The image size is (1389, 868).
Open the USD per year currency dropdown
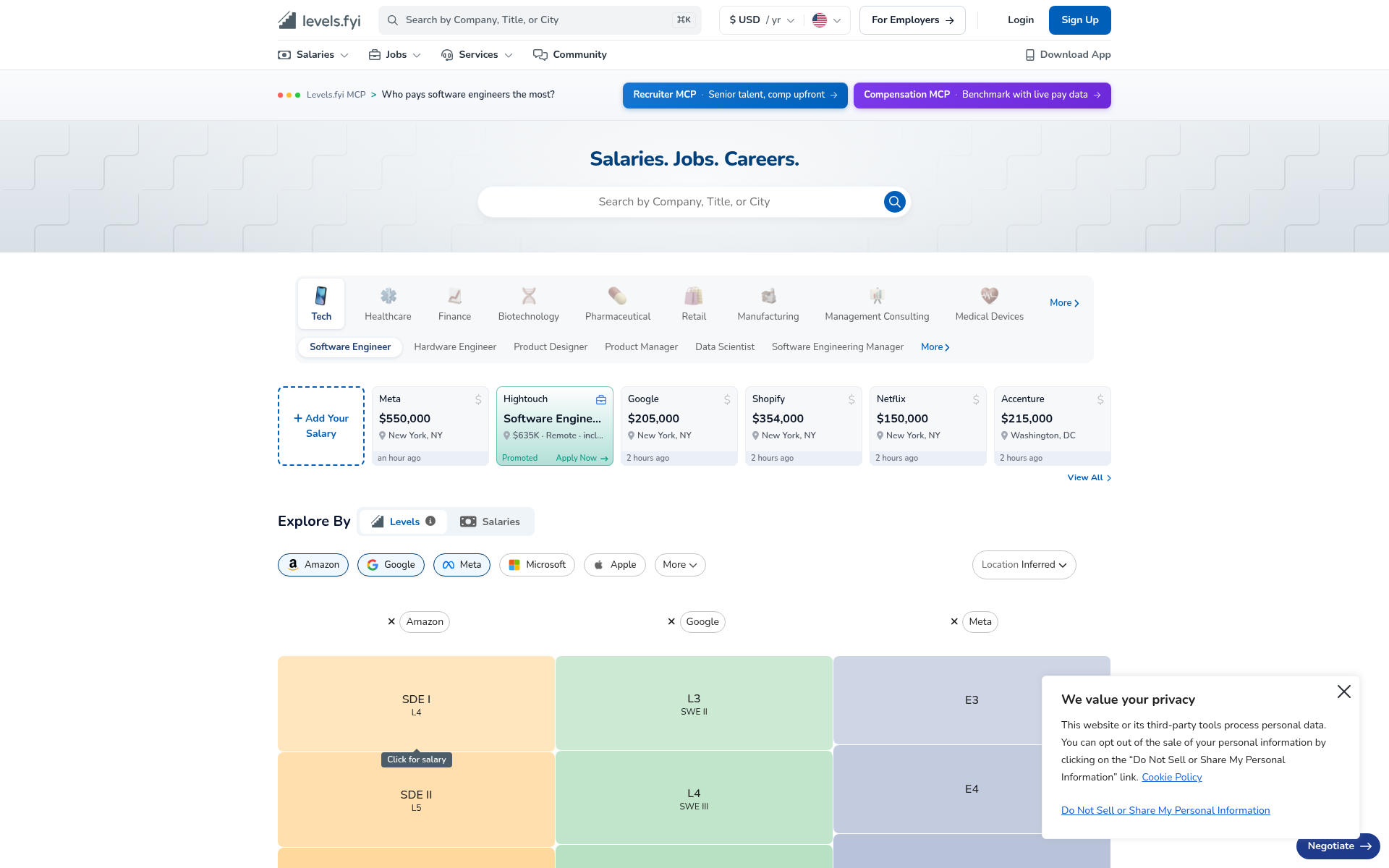[x=762, y=20]
